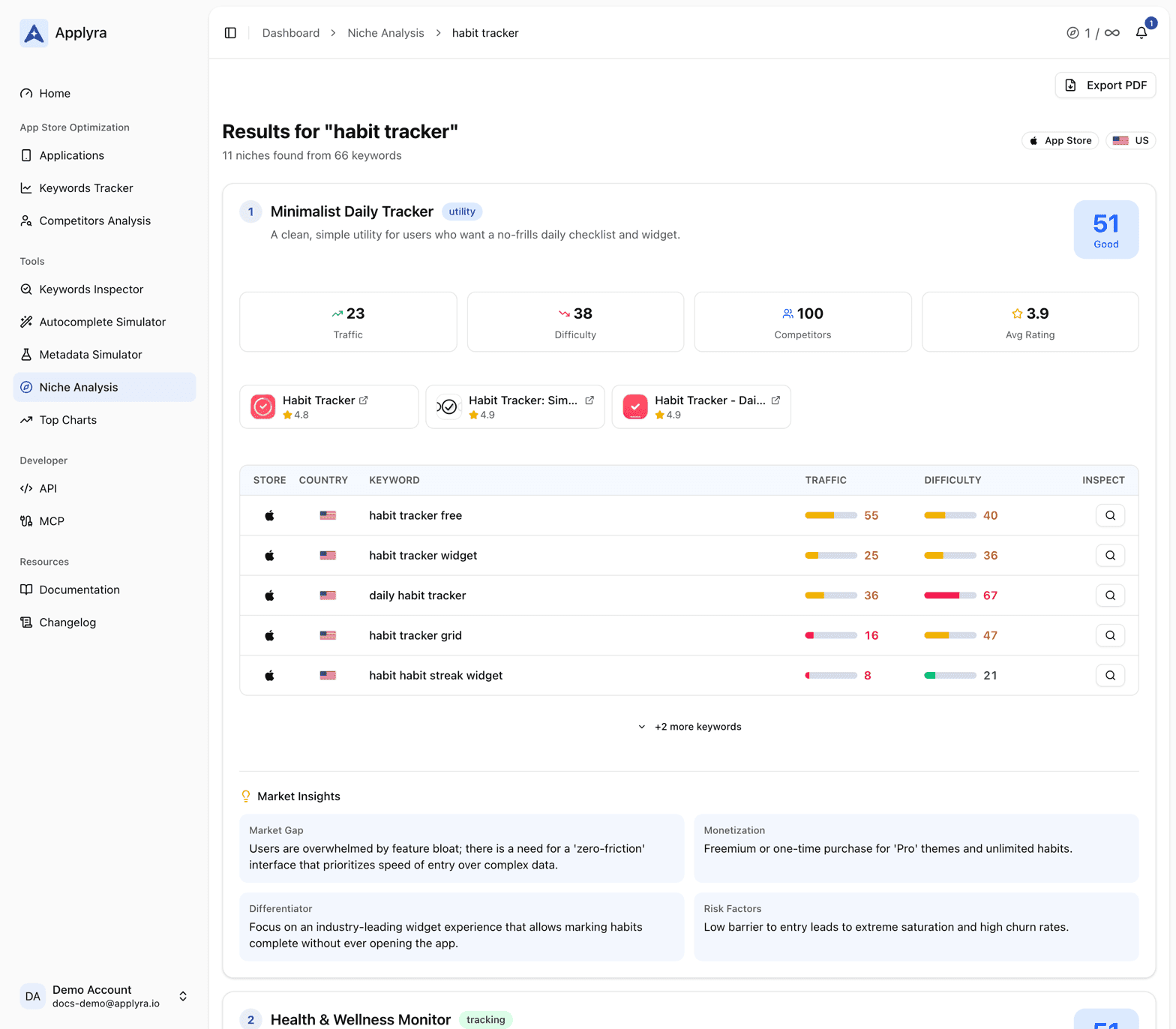
Task: Open MCP developer page
Action: click(x=104, y=521)
